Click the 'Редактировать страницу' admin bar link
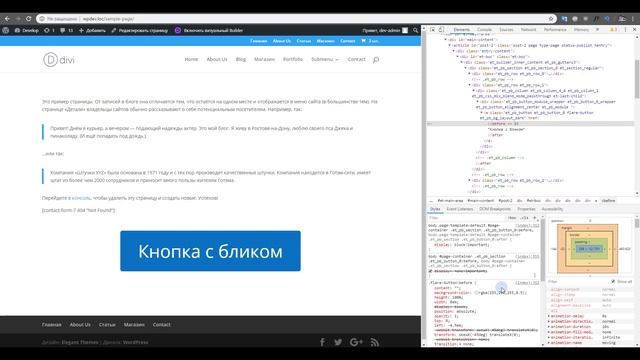Screen dimensions: 640x360 click(140, 30)
